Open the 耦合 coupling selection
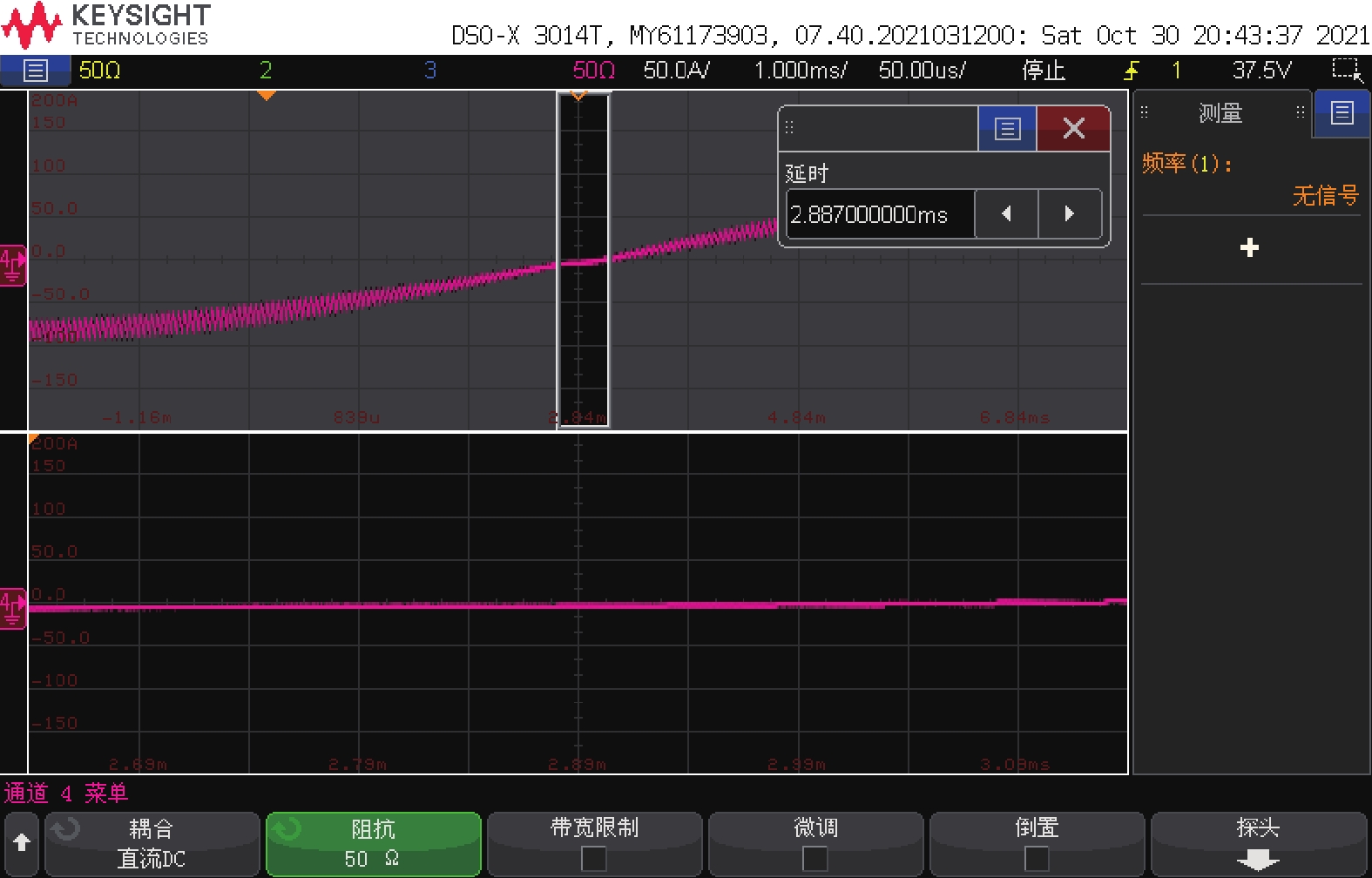The height and width of the screenshot is (878, 1372). coord(152,844)
